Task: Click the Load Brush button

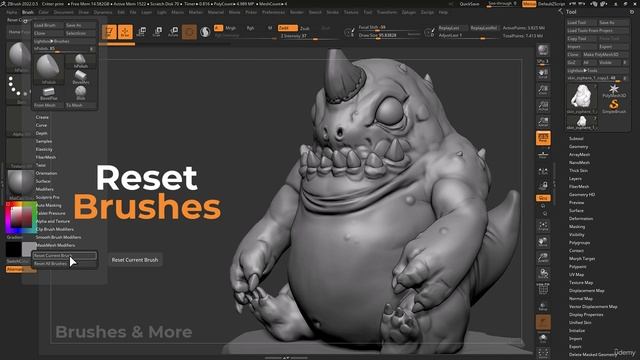Action: [48, 25]
